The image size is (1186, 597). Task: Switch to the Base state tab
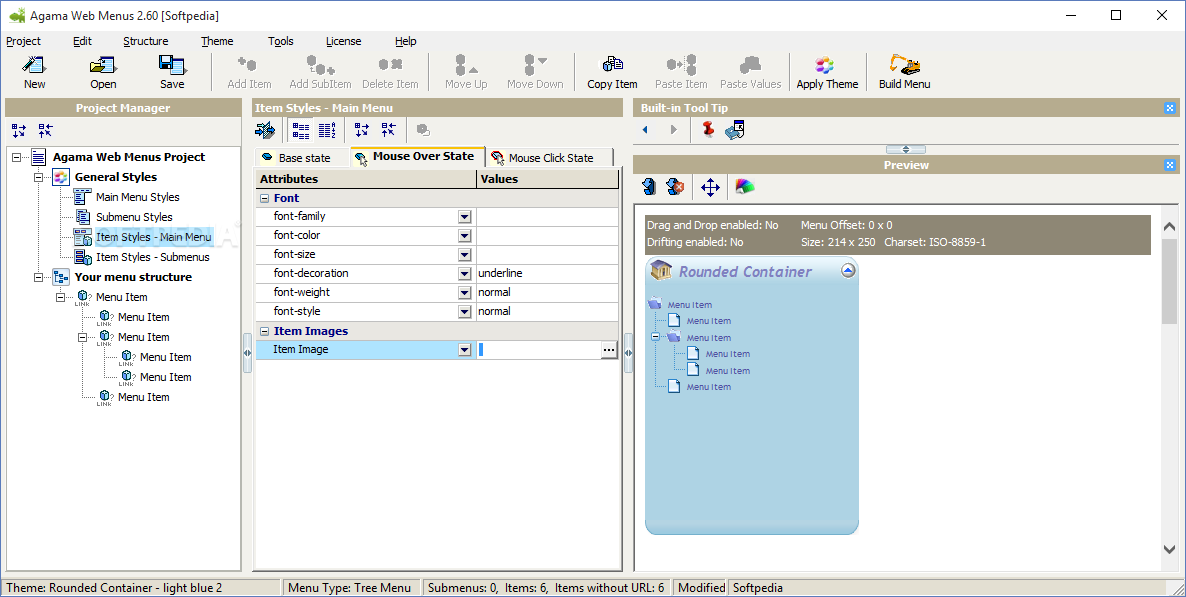click(x=302, y=157)
